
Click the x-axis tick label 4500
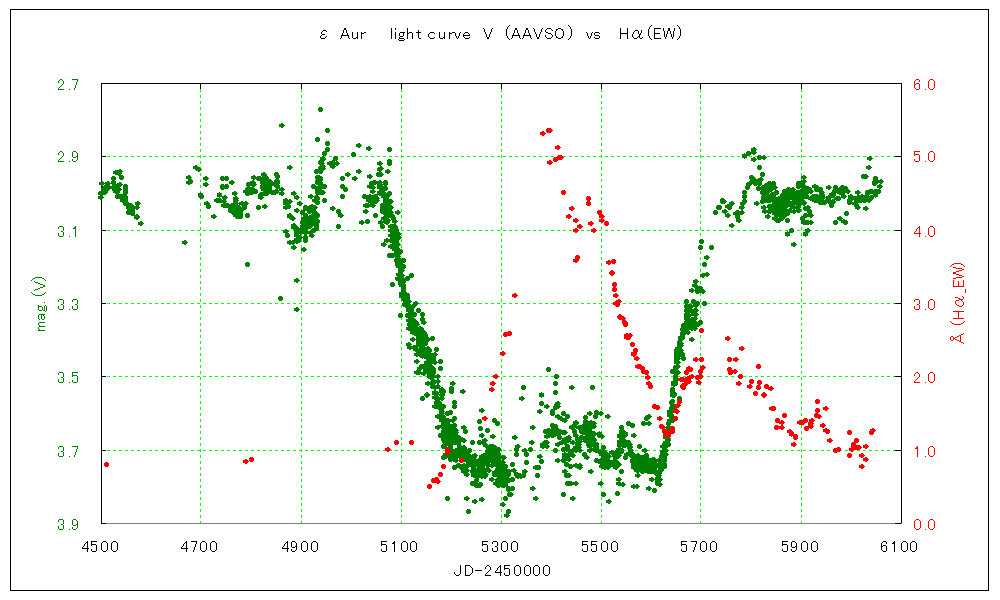point(100,546)
